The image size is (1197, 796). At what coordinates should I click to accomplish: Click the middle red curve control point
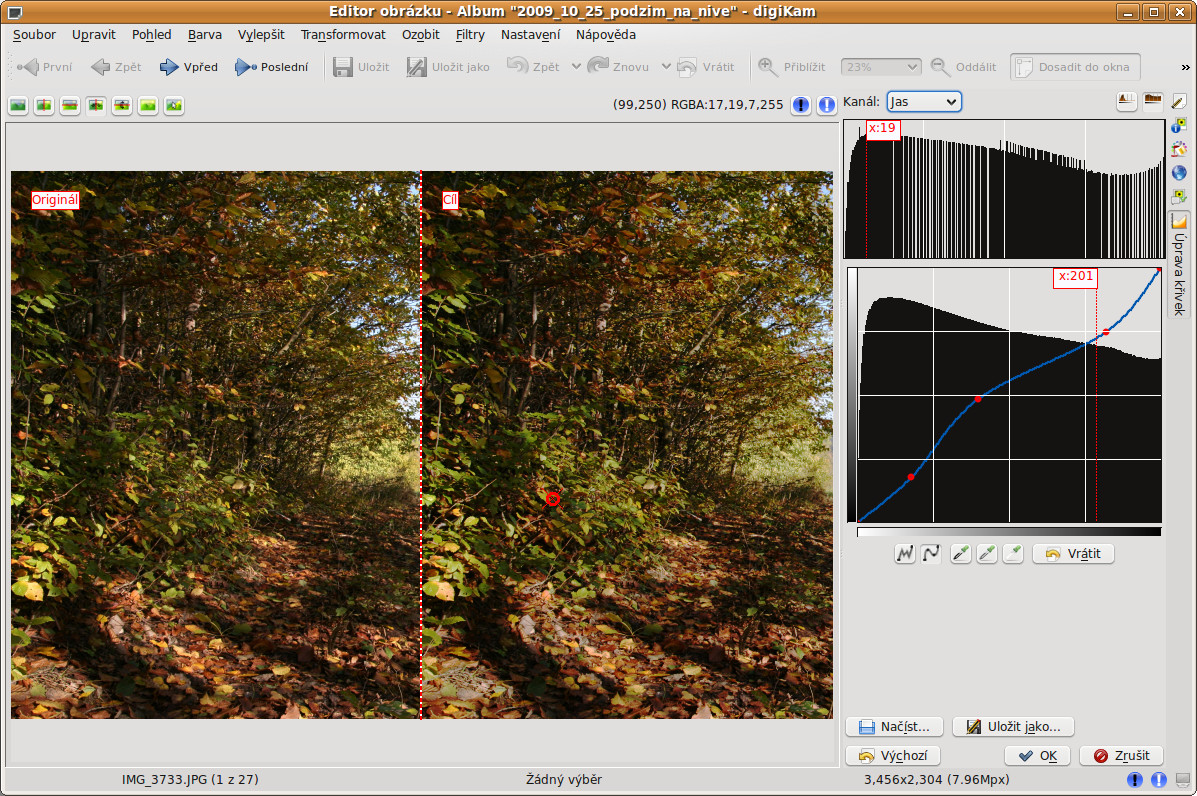click(x=978, y=399)
